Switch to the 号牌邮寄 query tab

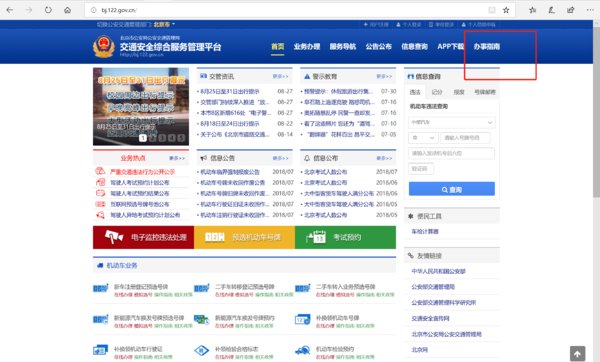(485, 92)
